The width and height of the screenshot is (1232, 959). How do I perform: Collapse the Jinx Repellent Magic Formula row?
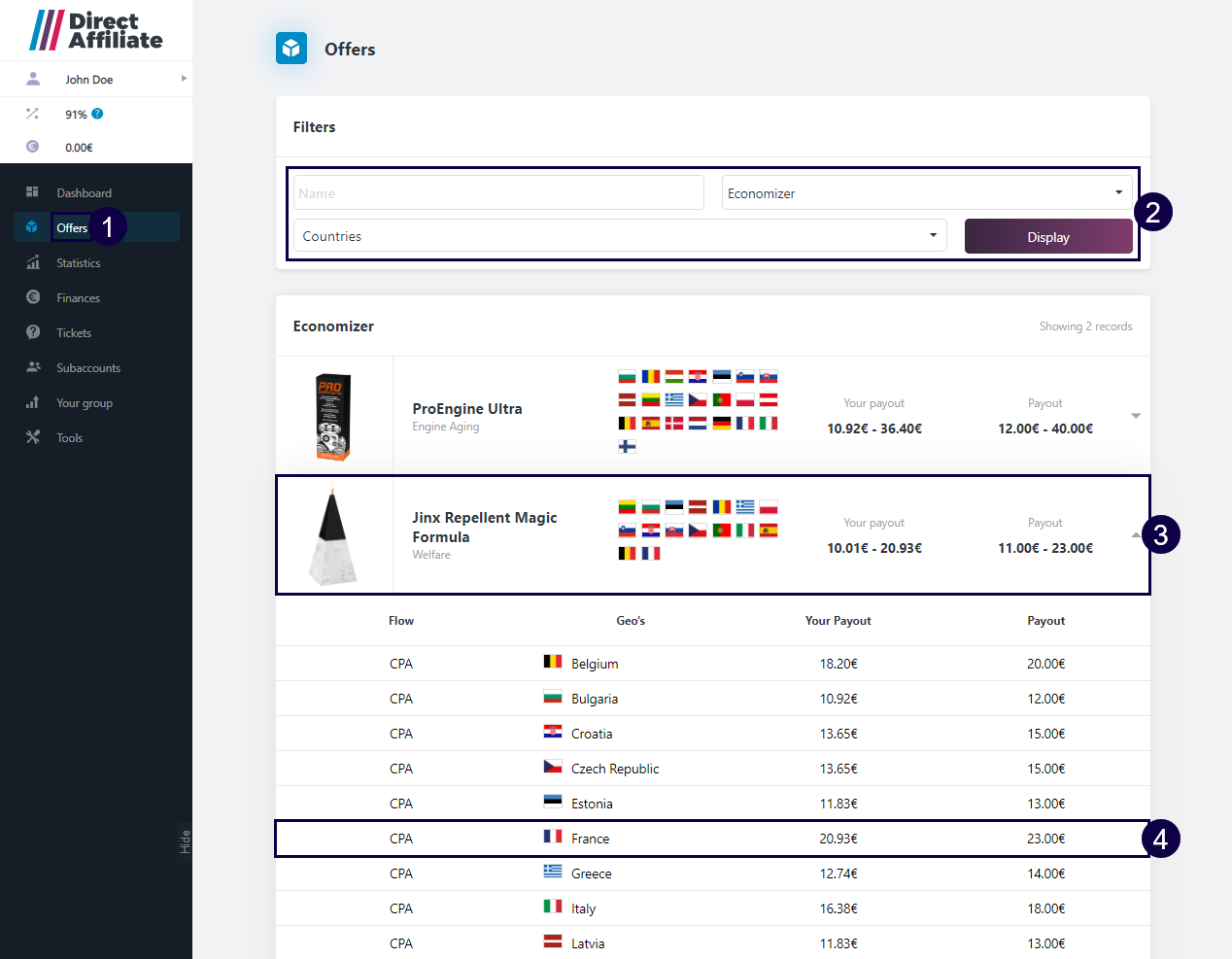1135,535
